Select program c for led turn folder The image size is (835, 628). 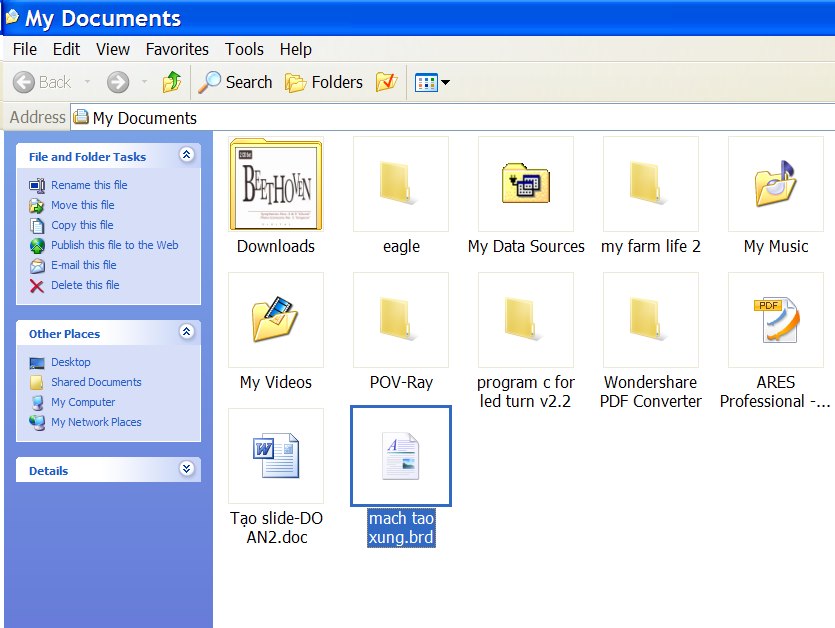point(526,320)
